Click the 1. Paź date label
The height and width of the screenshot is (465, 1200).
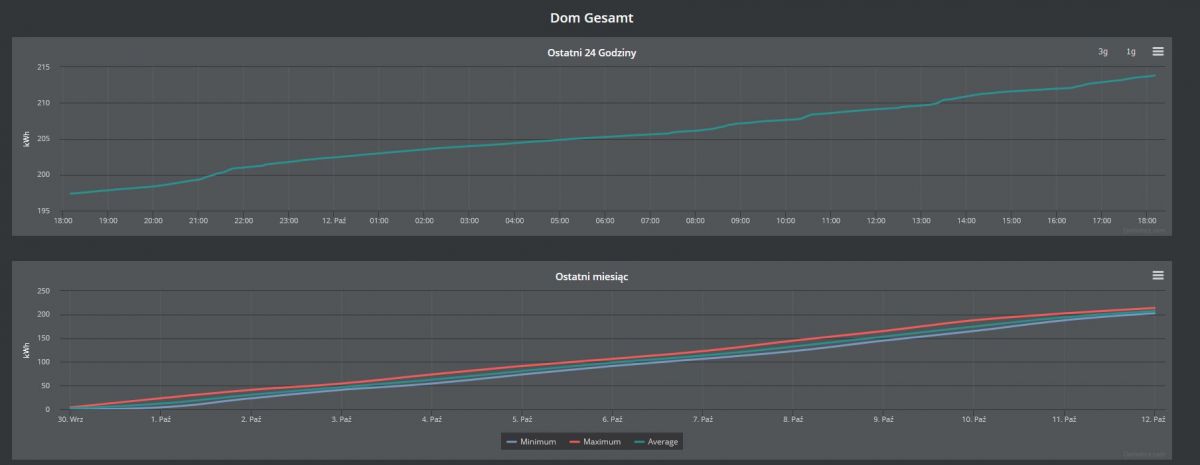coord(160,419)
